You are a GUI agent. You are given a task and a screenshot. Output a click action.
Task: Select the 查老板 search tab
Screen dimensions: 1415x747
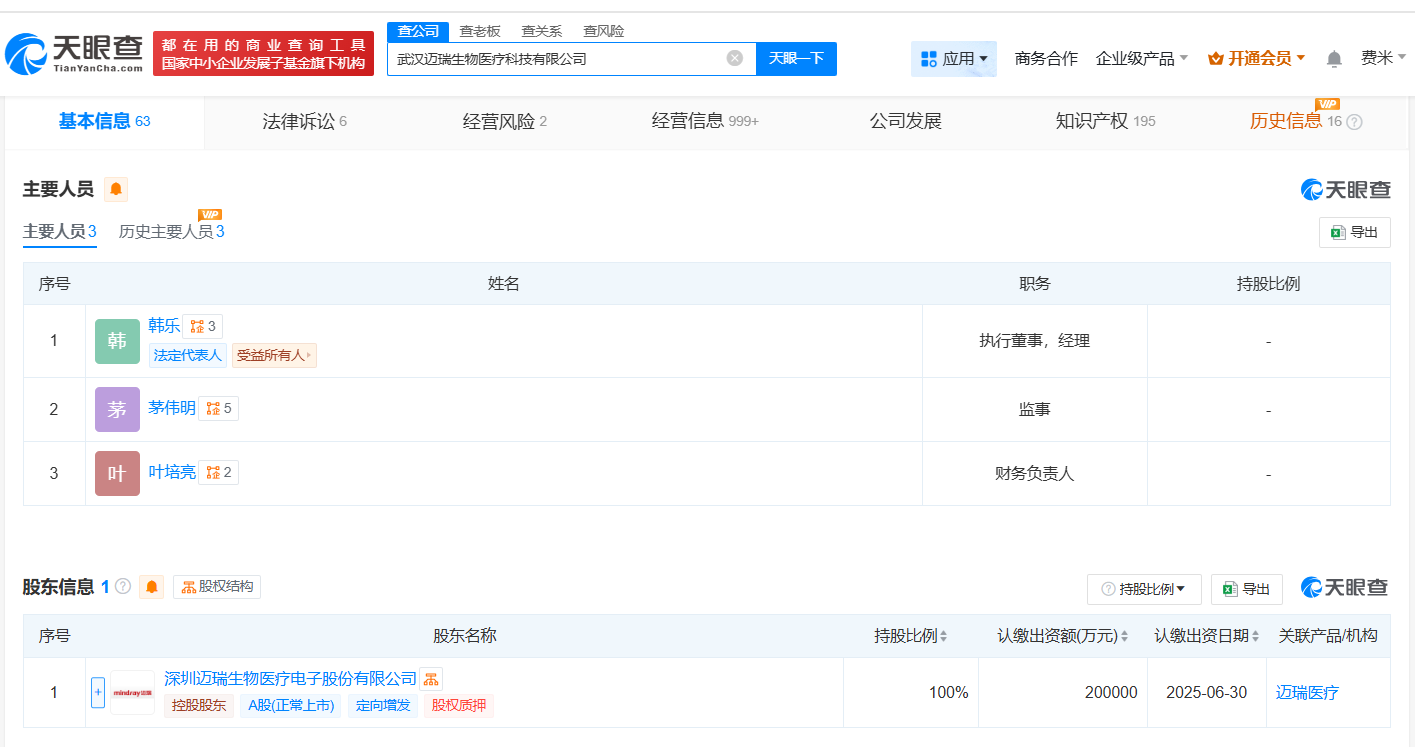pyautogui.click(x=480, y=31)
